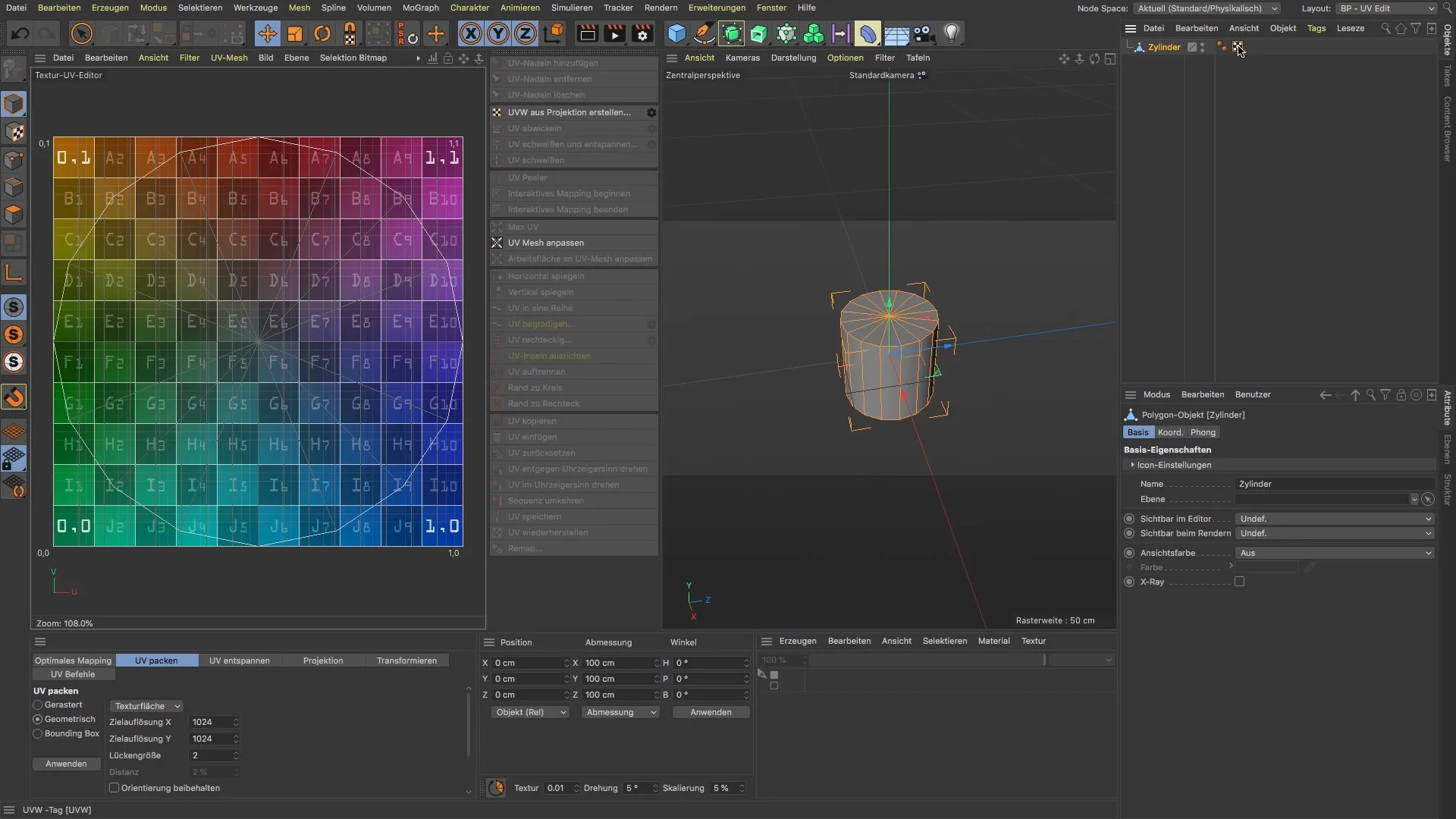
Task: Select the Live Selection tool
Action: (81, 33)
